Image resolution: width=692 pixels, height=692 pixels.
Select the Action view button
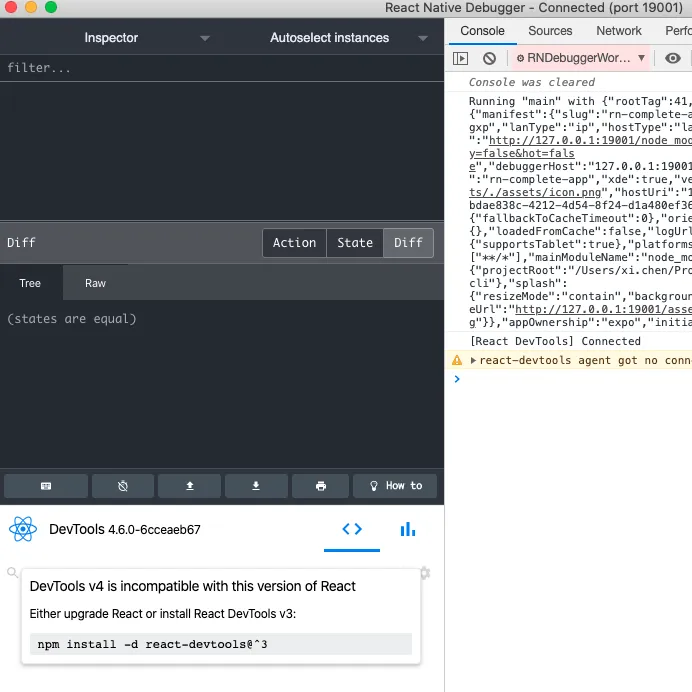coord(294,243)
